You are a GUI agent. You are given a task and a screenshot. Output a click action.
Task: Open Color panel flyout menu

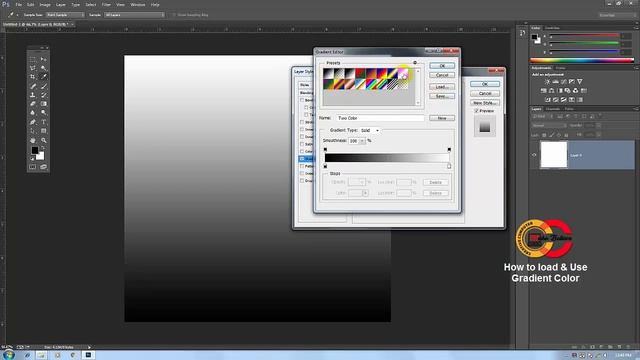(x=636, y=28)
